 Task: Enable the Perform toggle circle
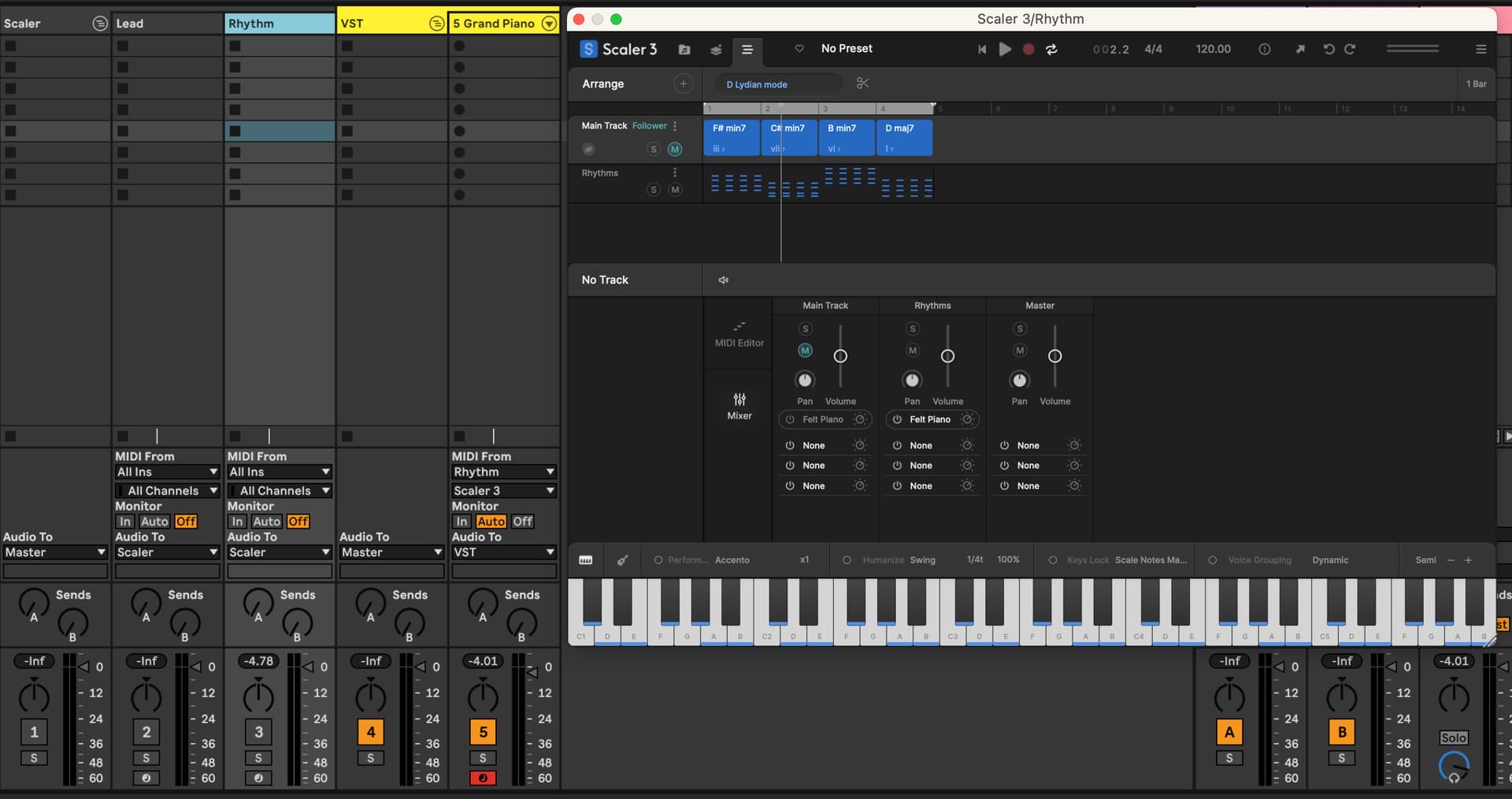click(x=658, y=560)
